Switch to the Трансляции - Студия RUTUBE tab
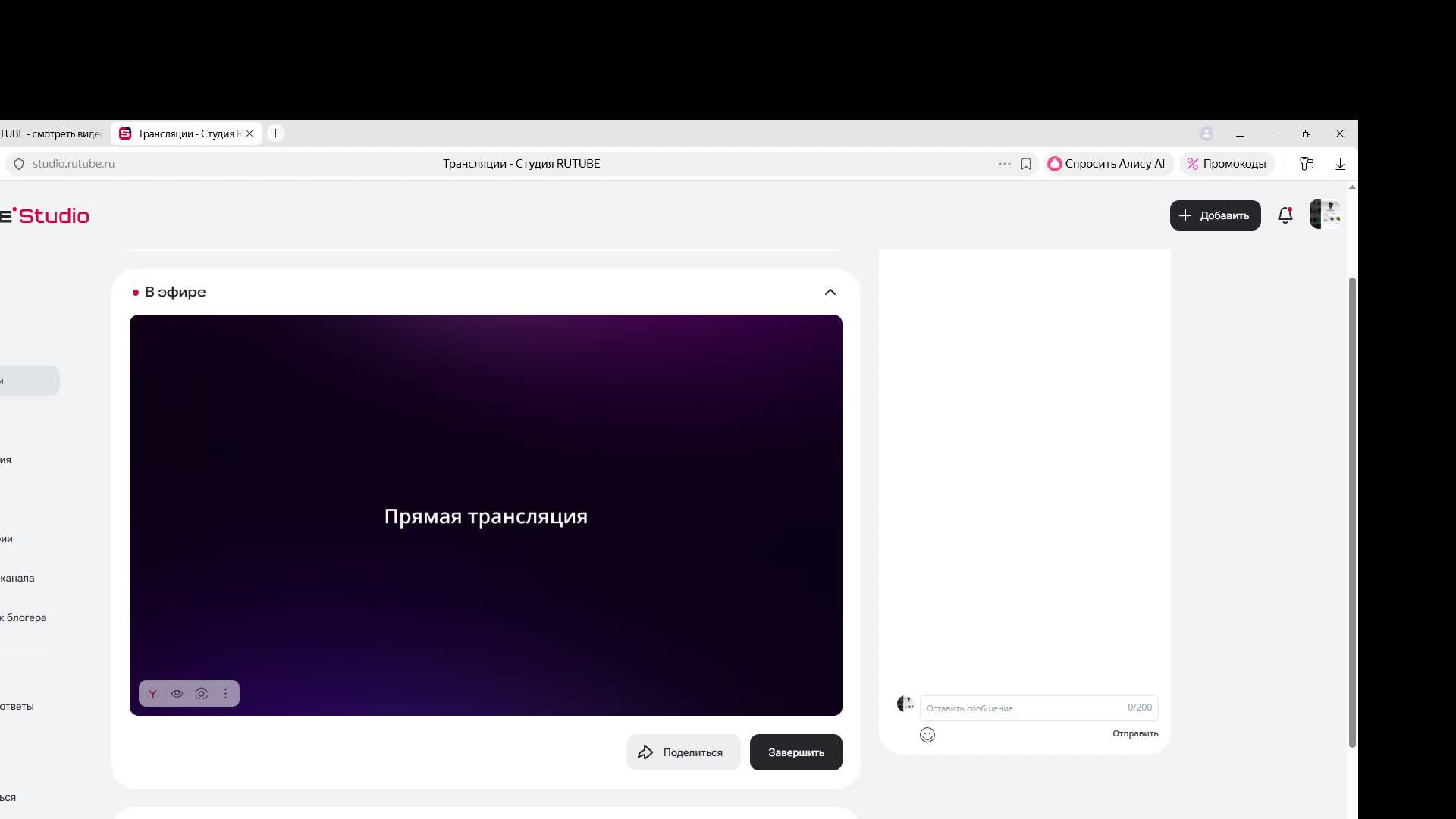 (182, 133)
